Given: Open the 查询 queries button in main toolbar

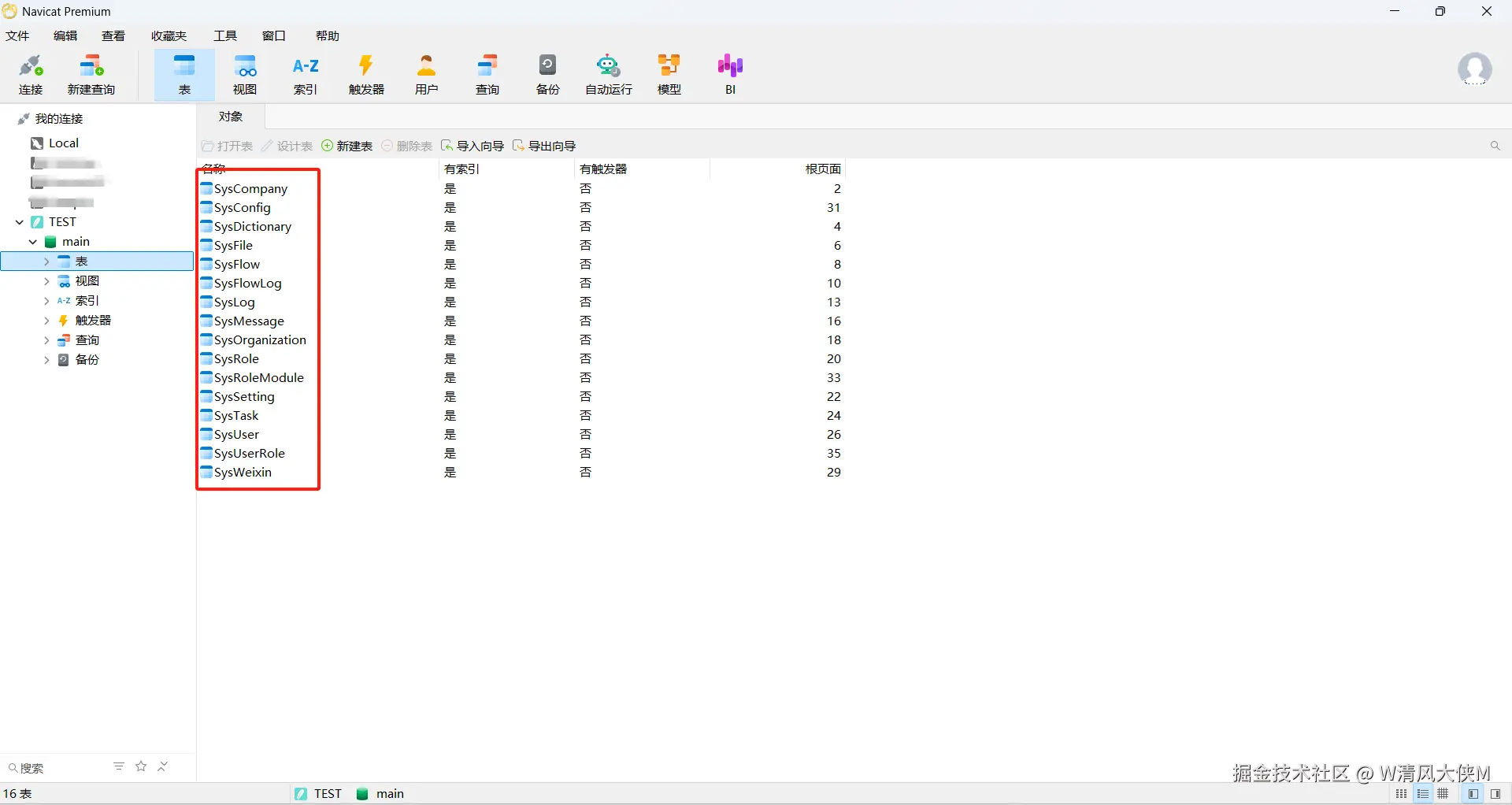Looking at the screenshot, I should coord(487,75).
